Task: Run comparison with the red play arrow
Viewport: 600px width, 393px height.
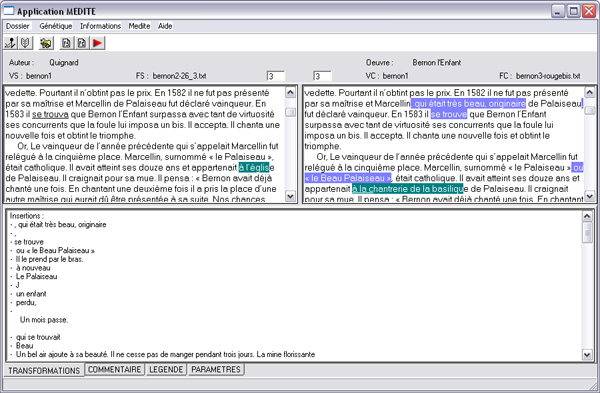Action: pos(97,43)
